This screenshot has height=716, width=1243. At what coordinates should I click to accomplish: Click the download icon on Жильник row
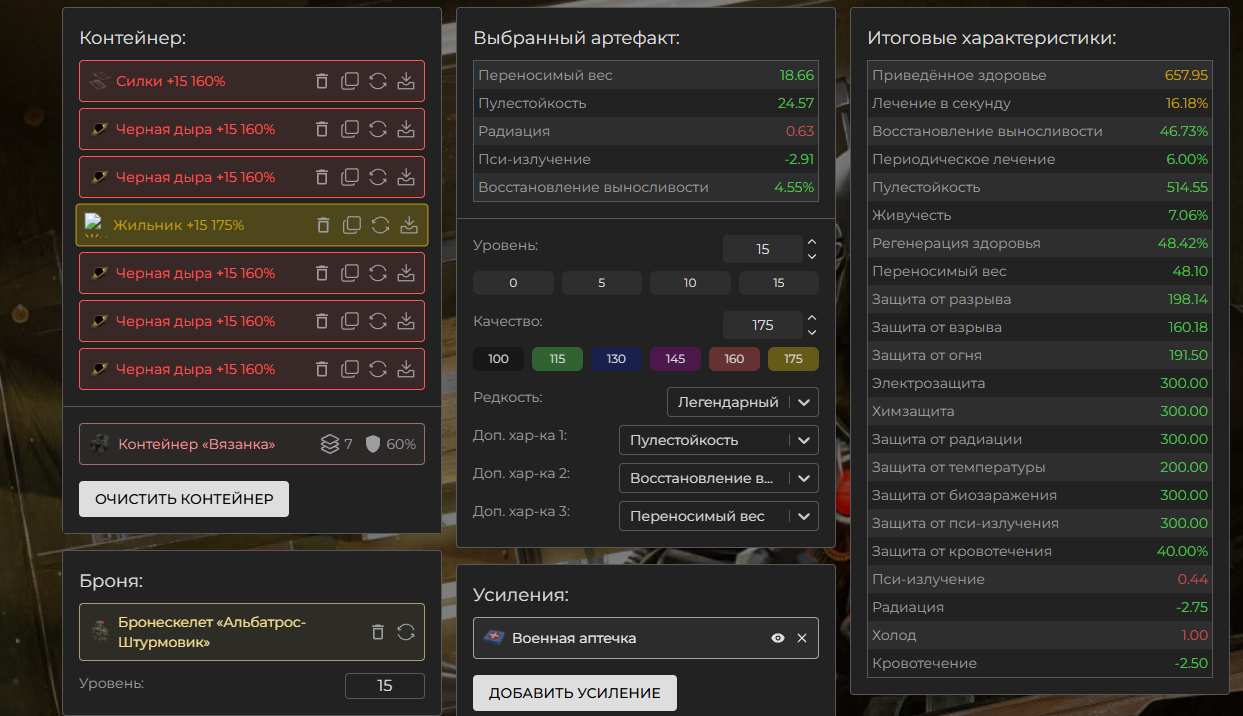(x=408, y=225)
